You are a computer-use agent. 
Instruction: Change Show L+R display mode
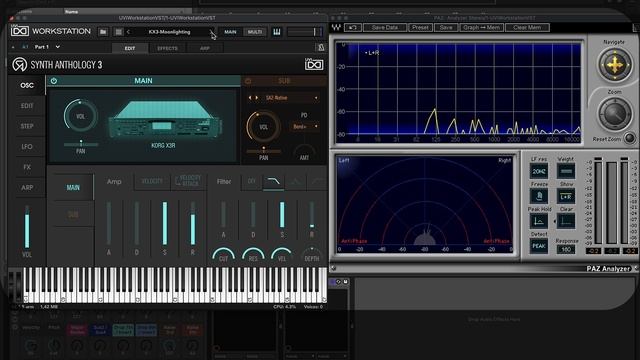pos(566,196)
